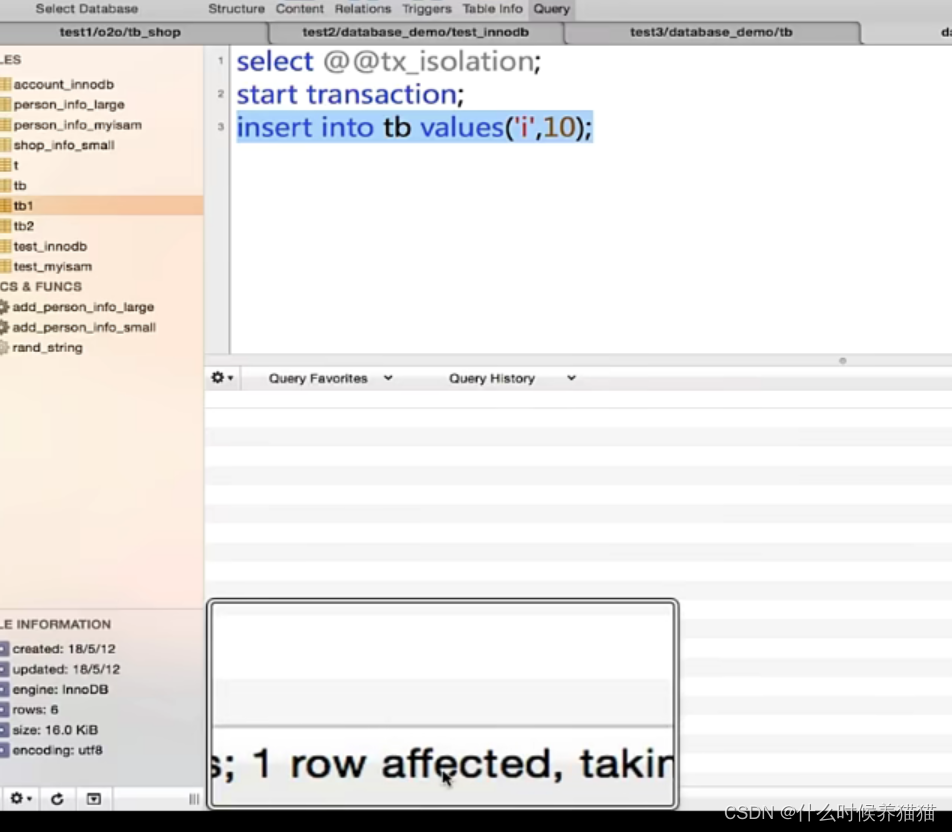Click the Select Database dropdown
Image resolution: width=952 pixels, height=832 pixels.
click(x=87, y=9)
